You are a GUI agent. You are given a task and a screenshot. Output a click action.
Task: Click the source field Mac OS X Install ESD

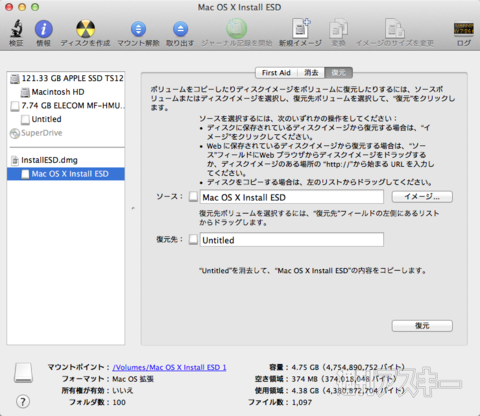pos(292,197)
